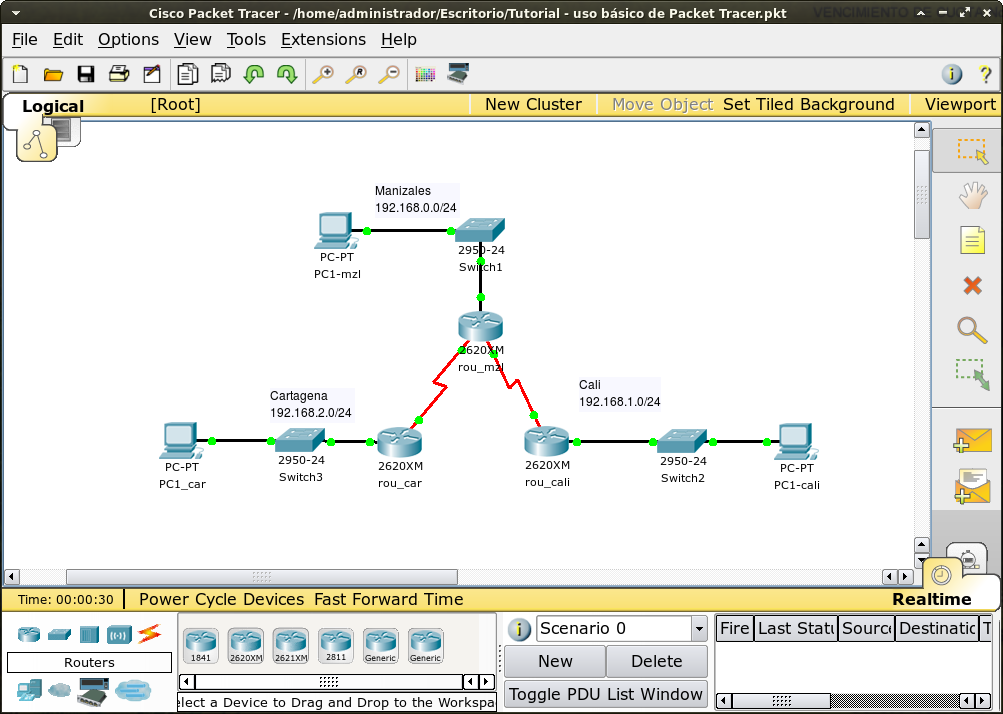Choose the Place Note tool

coord(972,241)
